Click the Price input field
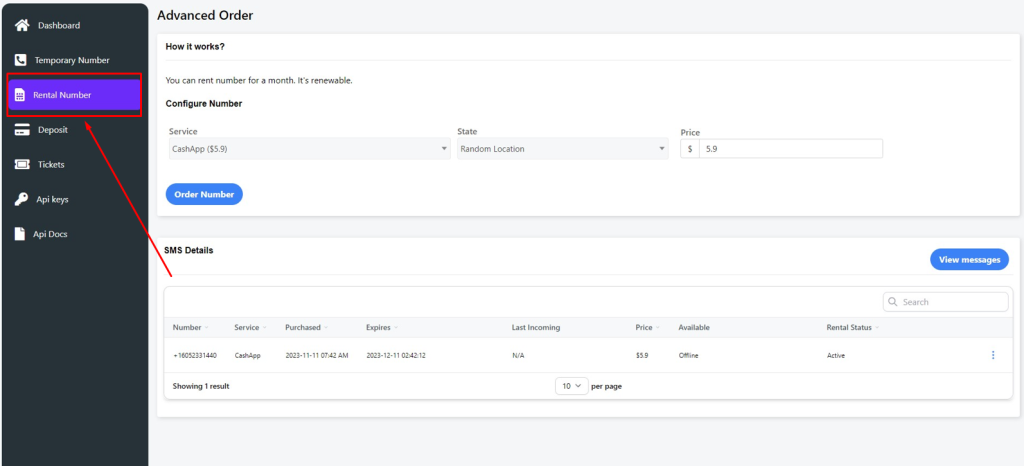This screenshot has width=1024, height=466. point(790,149)
